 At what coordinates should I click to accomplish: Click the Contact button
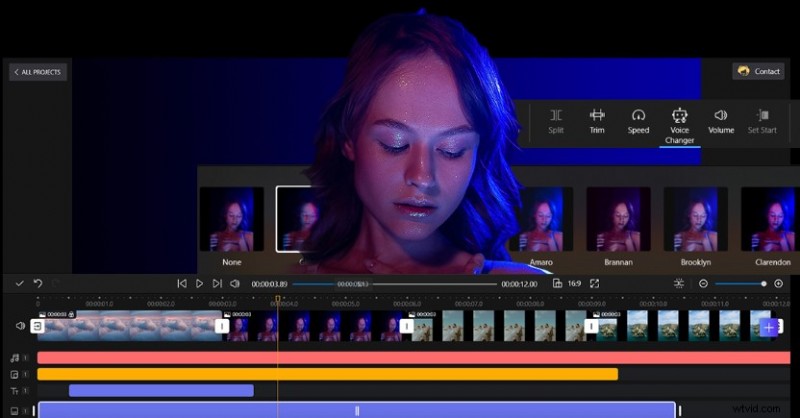[x=758, y=71]
